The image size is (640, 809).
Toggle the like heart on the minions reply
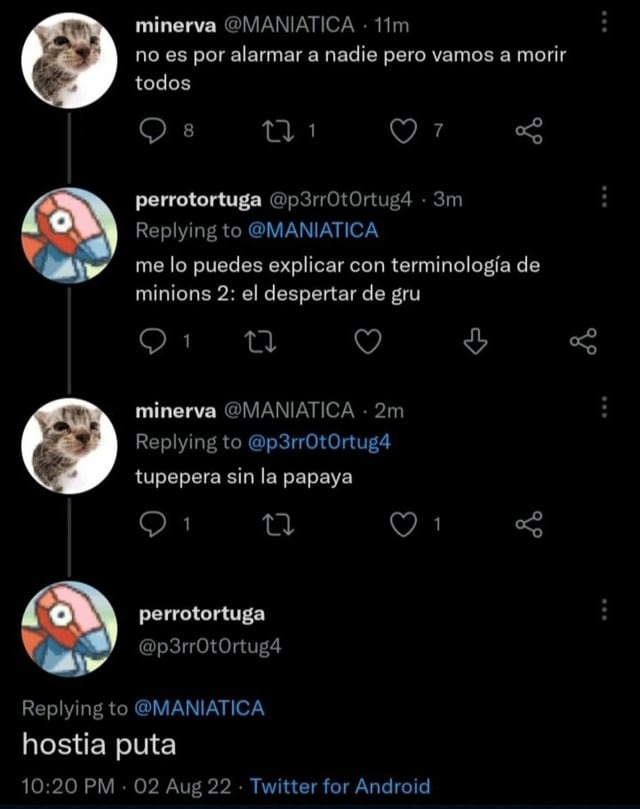[368, 341]
